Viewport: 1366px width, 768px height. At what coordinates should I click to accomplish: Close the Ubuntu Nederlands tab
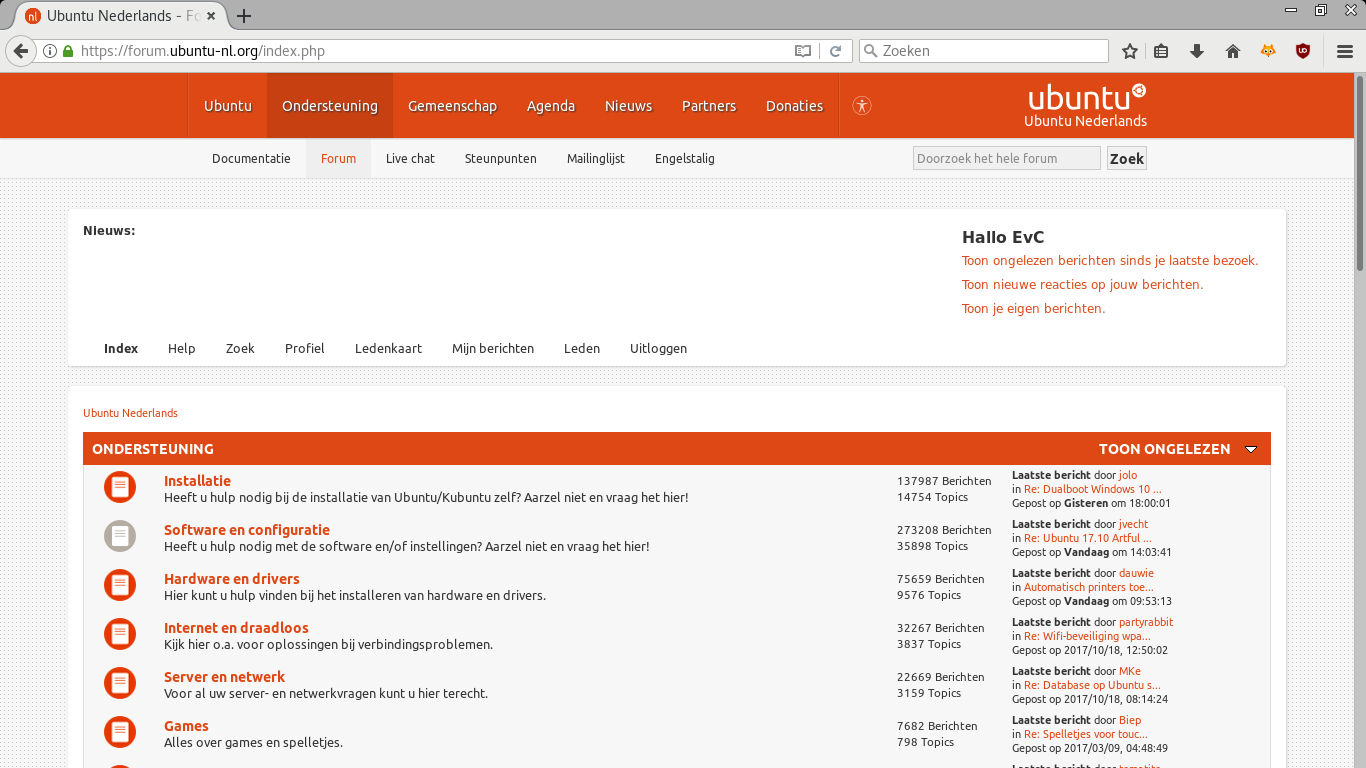(211, 16)
